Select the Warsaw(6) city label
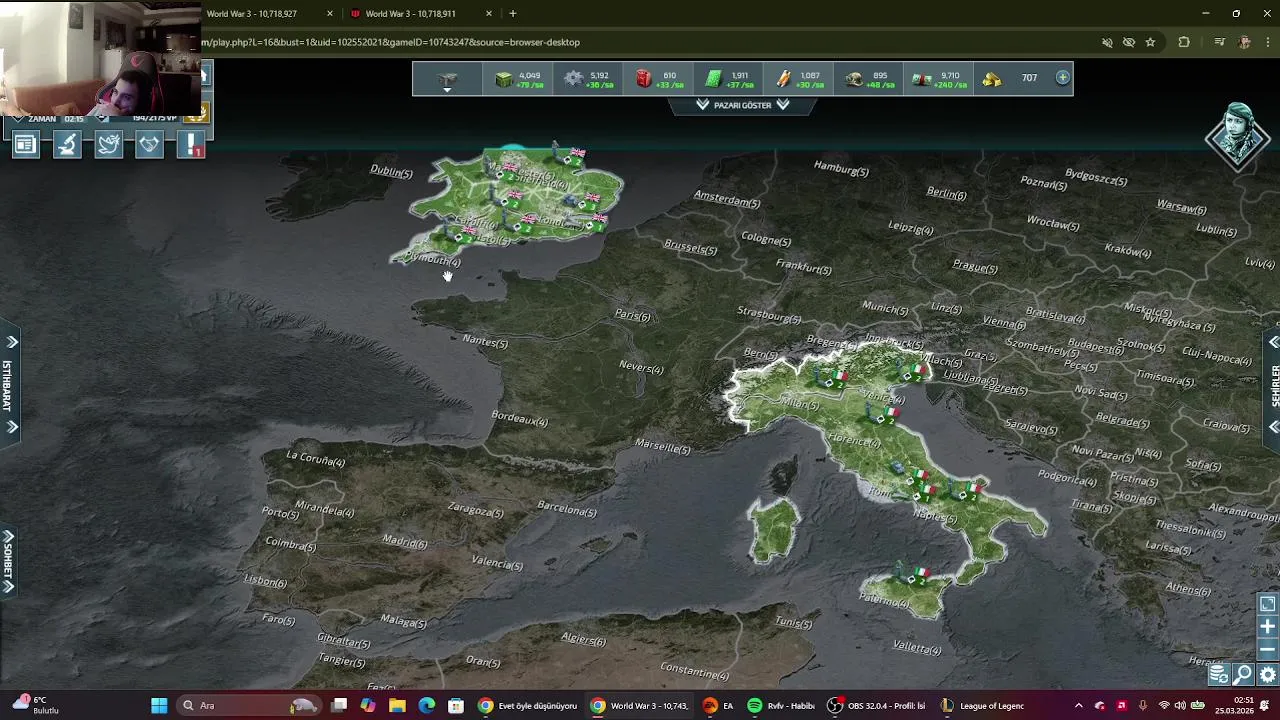Image resolution: width=1280 pixels, height=720 pixels. [1181, 208]
